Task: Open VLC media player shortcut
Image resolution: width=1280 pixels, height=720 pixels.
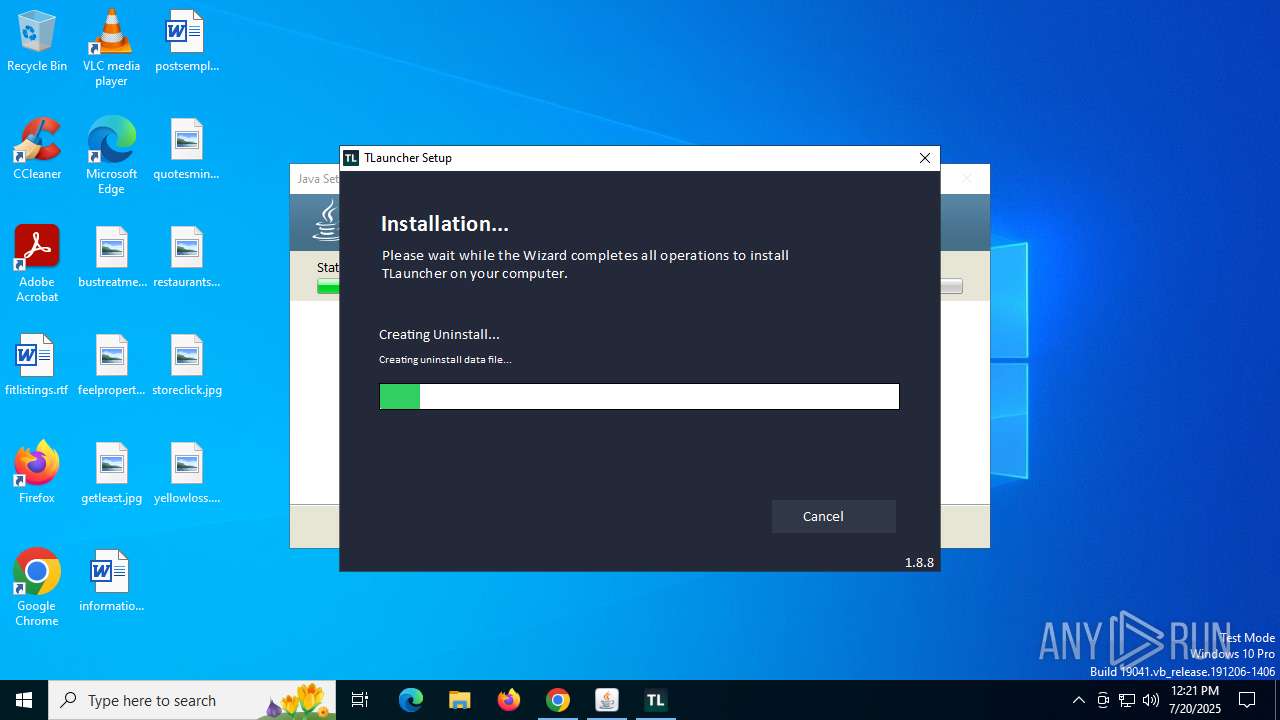Action: click(111, 48)
